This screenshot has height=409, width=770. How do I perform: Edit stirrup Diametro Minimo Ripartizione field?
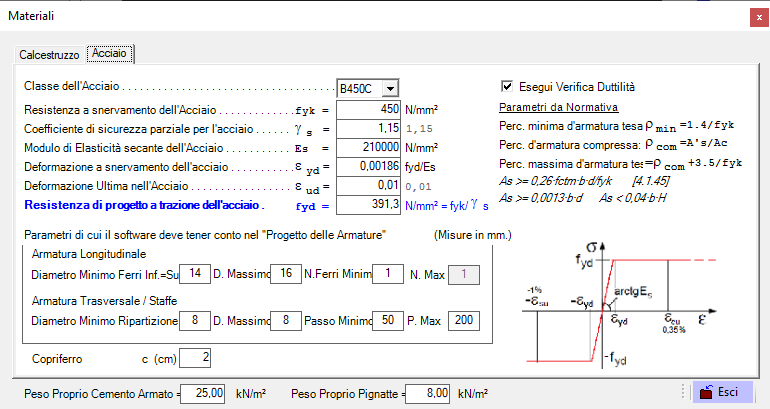(x=195, y=321)
